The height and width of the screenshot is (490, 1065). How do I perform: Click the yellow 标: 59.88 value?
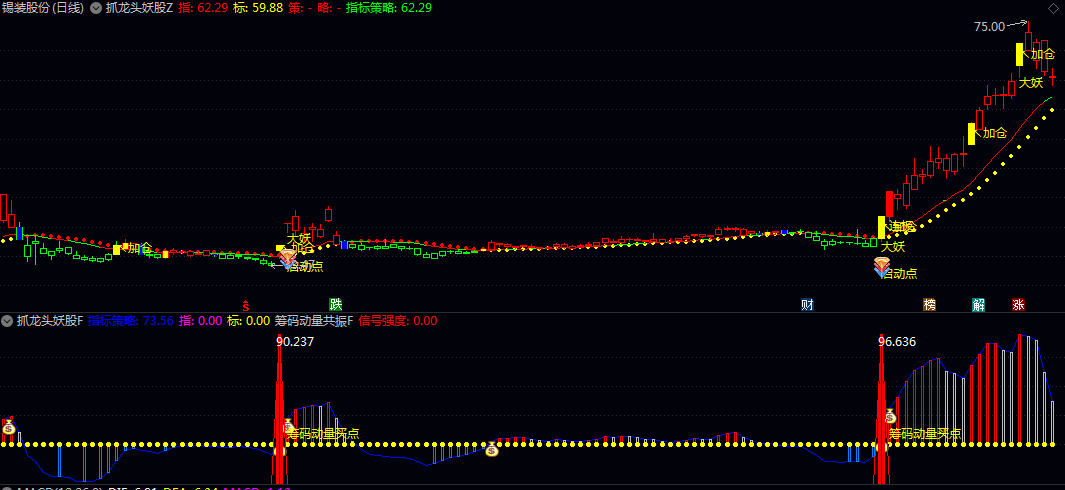[x=259, y=8]
